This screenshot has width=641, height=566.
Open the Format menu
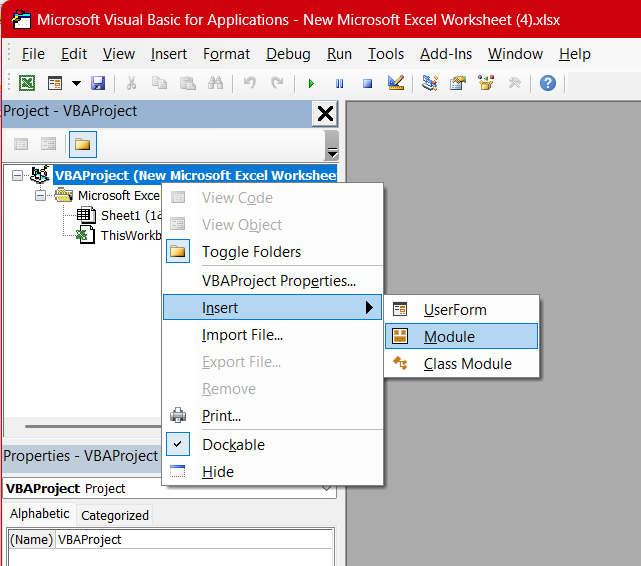[226, 54]
